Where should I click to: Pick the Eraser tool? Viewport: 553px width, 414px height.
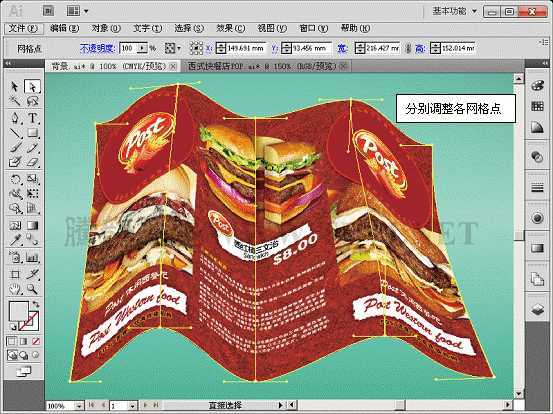[x=32, y=163]
